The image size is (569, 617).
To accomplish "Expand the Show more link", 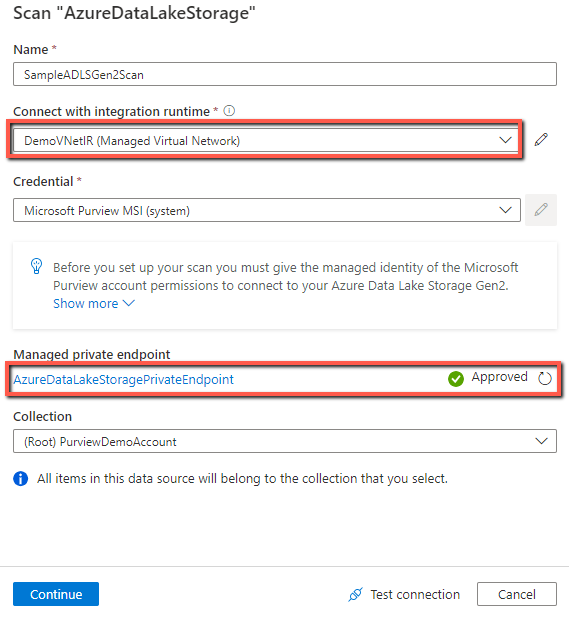I will pos(94,303).
